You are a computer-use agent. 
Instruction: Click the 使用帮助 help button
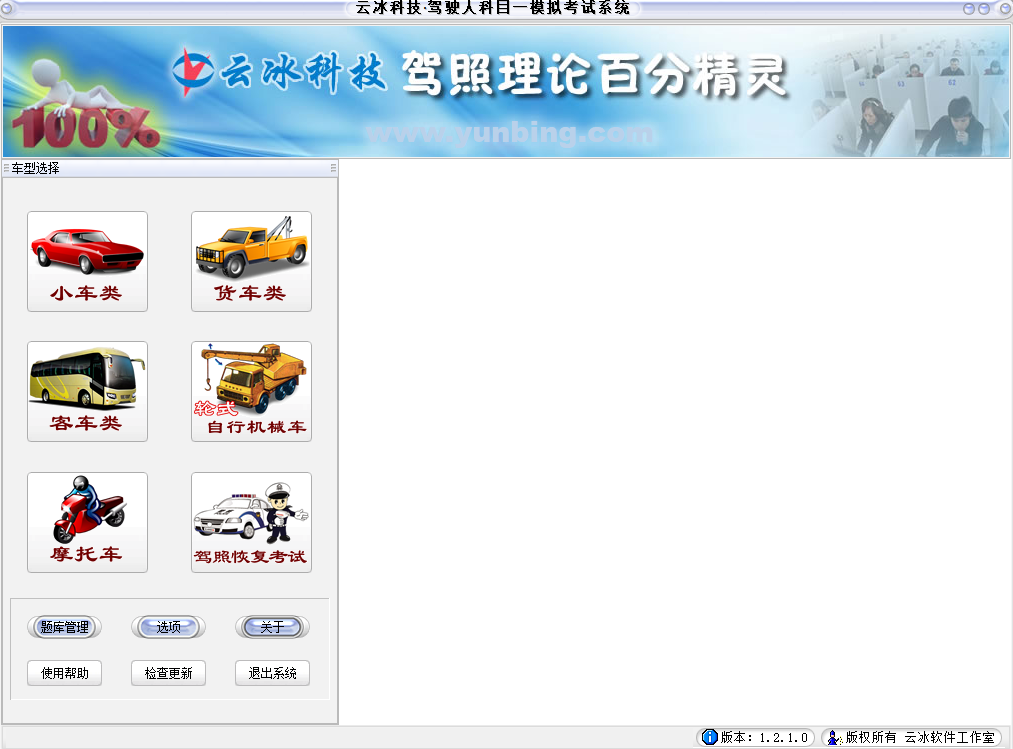(65, 673)
